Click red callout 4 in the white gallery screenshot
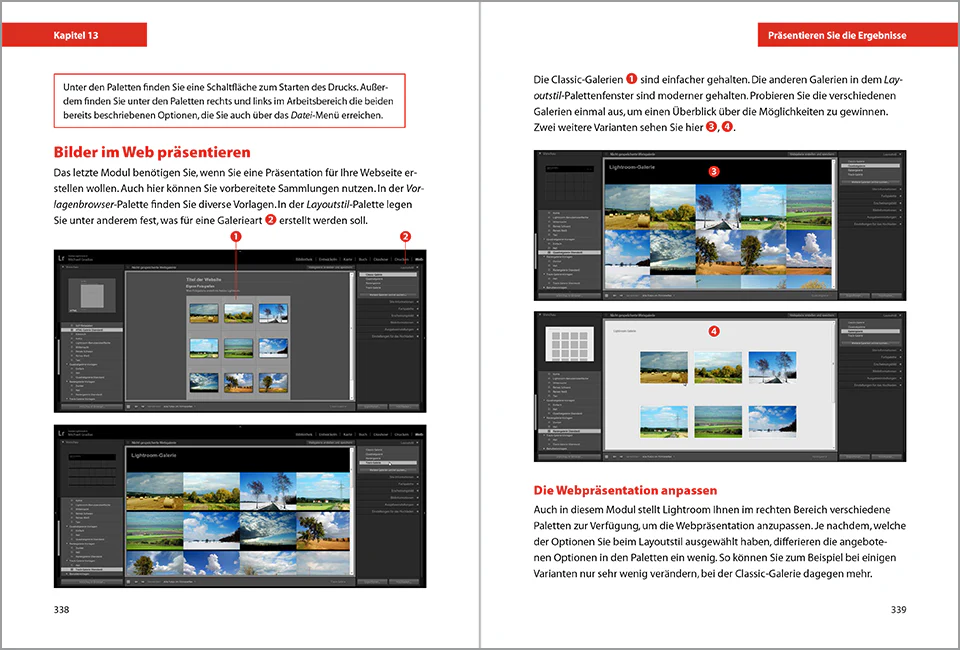The image size is (960, 650). [714, 331]
